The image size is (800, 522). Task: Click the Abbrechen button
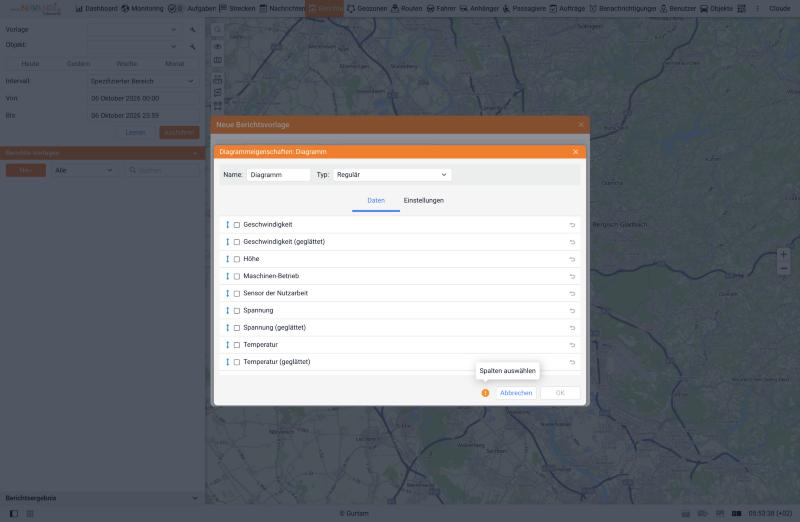coord(516,393)
